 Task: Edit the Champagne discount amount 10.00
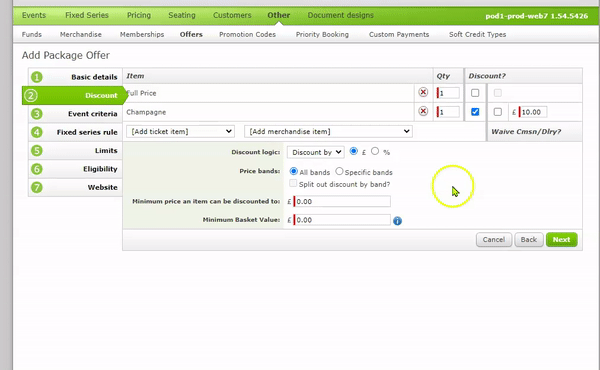pos(533,112)
